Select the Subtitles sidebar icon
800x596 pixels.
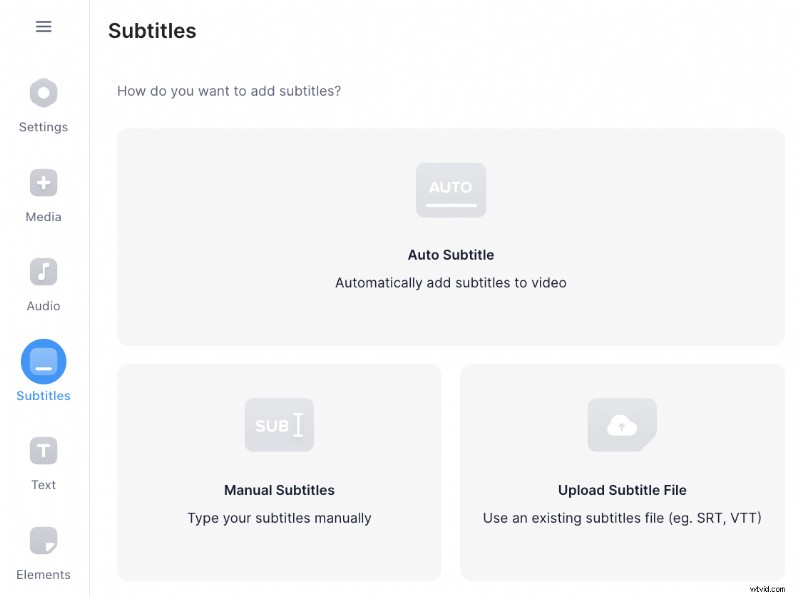[43, 362]
